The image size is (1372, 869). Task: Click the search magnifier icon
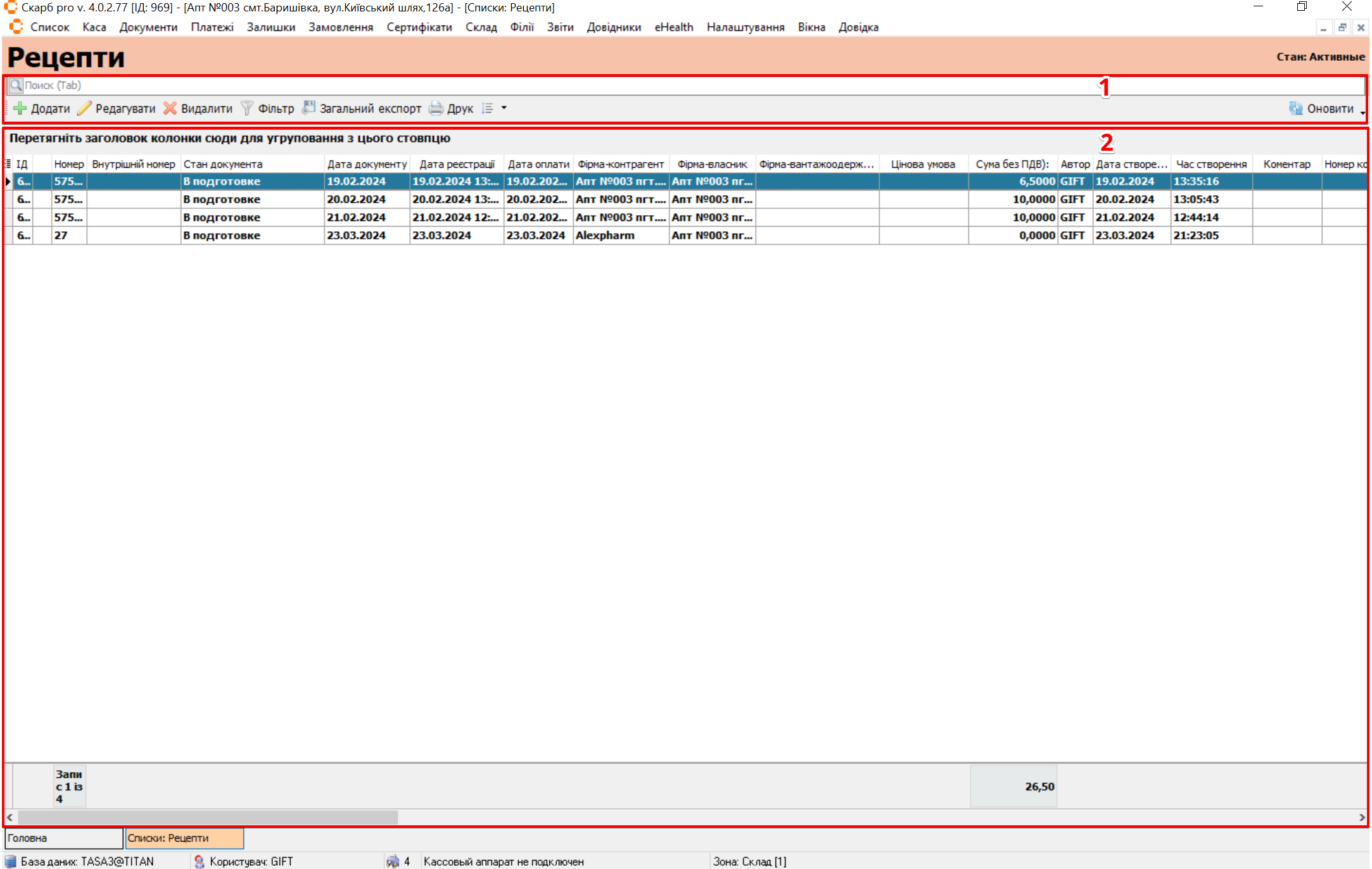(16, 86)
